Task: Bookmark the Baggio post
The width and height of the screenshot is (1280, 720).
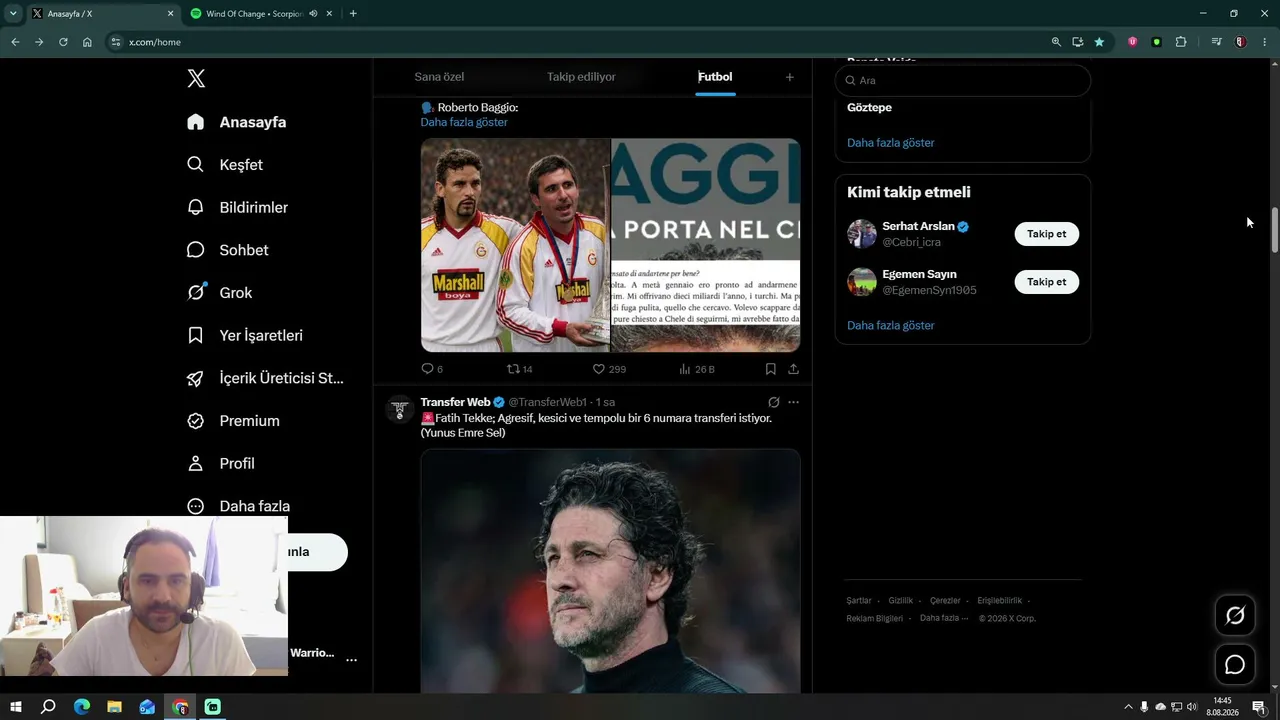Action: pos(770,369)
